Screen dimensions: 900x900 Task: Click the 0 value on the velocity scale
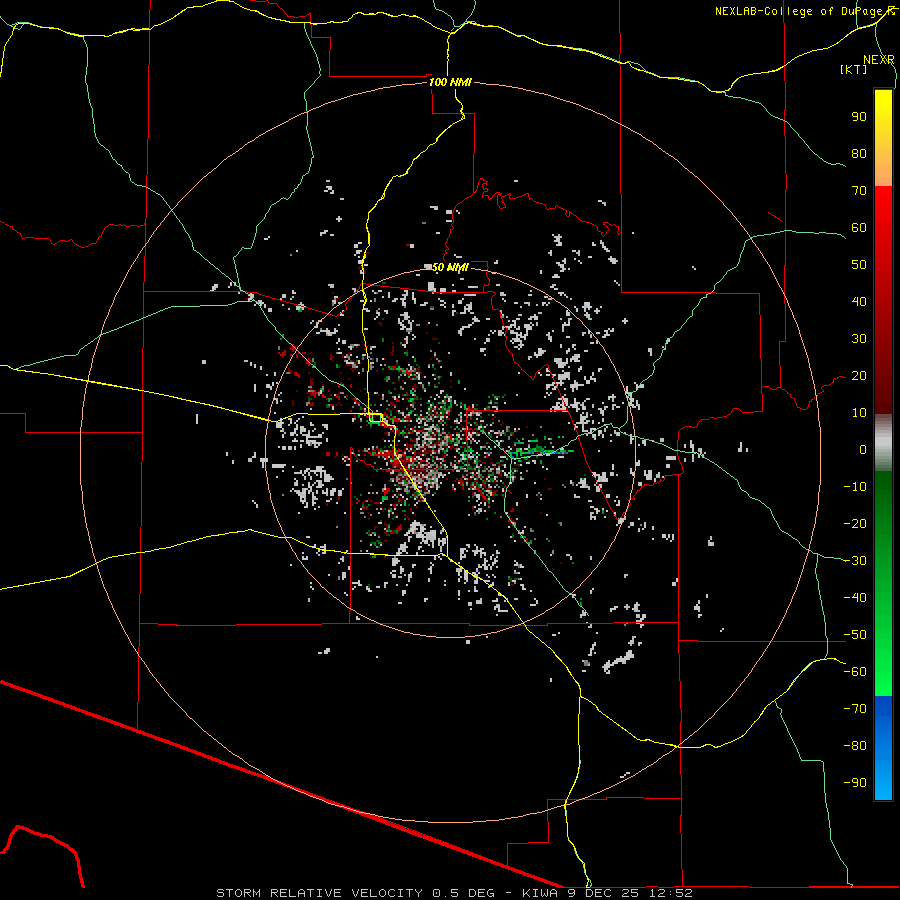coord(863,449)
